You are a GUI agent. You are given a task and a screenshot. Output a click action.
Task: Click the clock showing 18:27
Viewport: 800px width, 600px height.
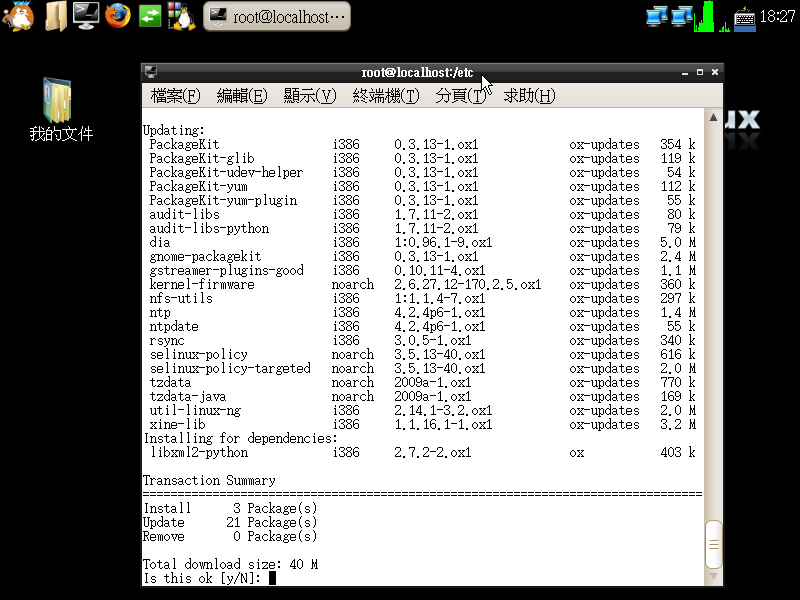[777, 16]
